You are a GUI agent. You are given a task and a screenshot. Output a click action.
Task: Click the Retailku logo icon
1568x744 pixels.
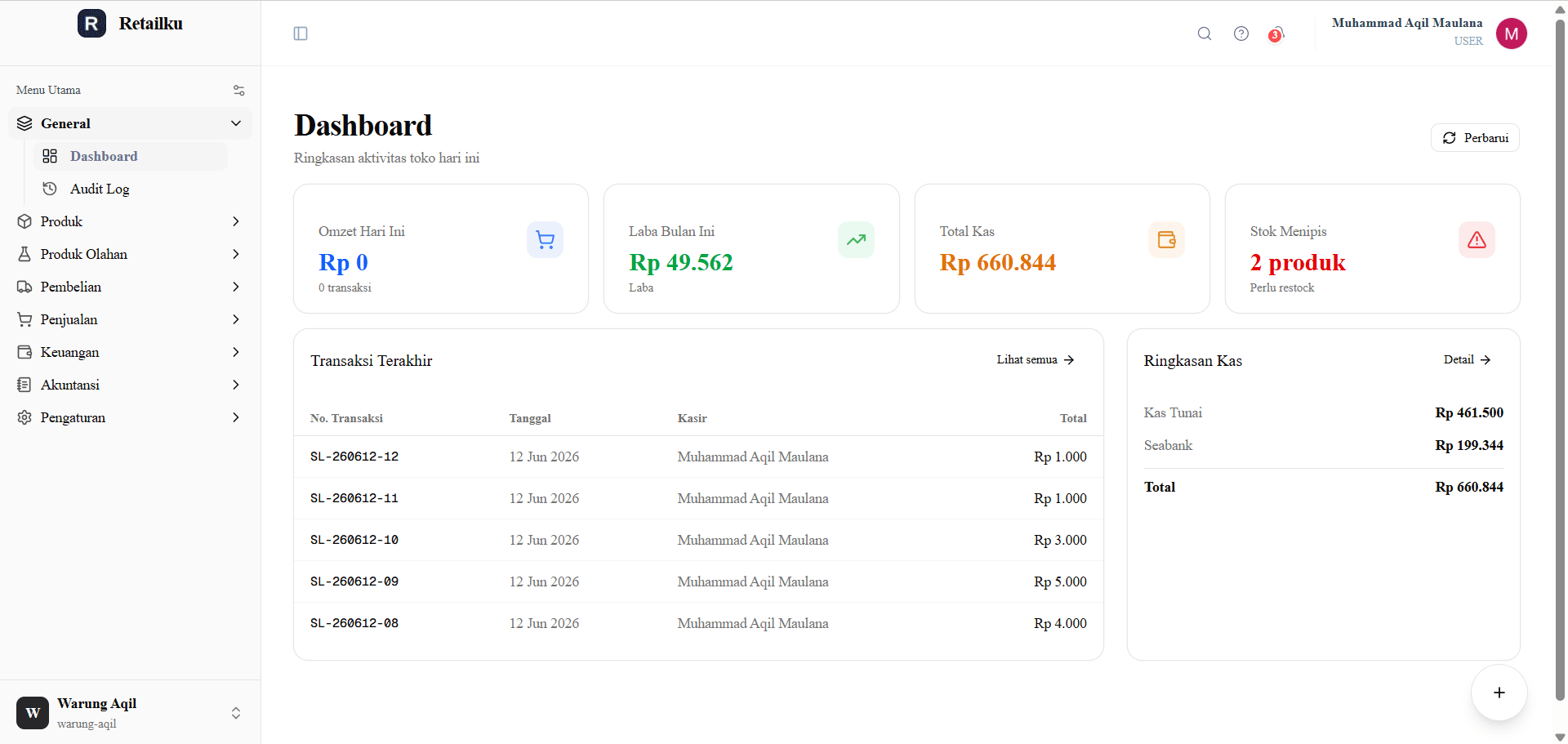pos(91,24)
